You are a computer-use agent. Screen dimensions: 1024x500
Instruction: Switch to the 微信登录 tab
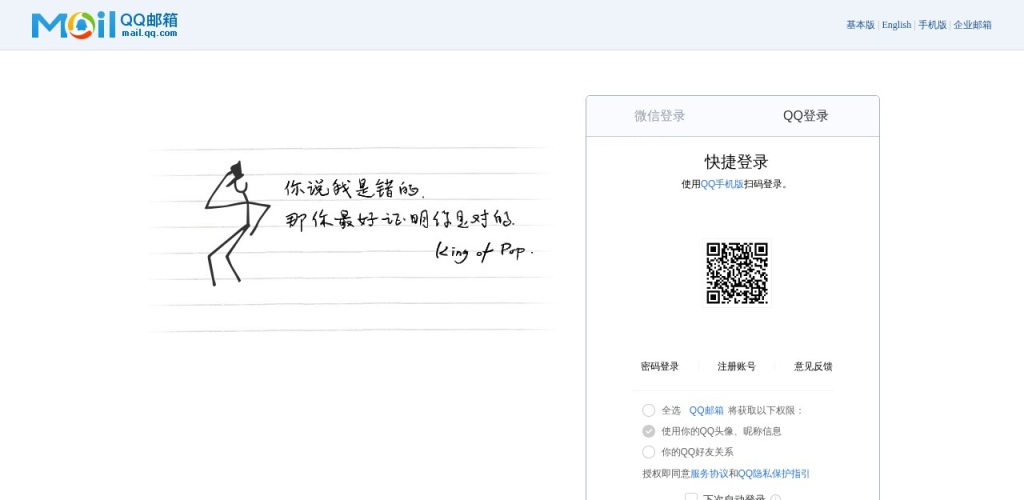coord(659,116)
